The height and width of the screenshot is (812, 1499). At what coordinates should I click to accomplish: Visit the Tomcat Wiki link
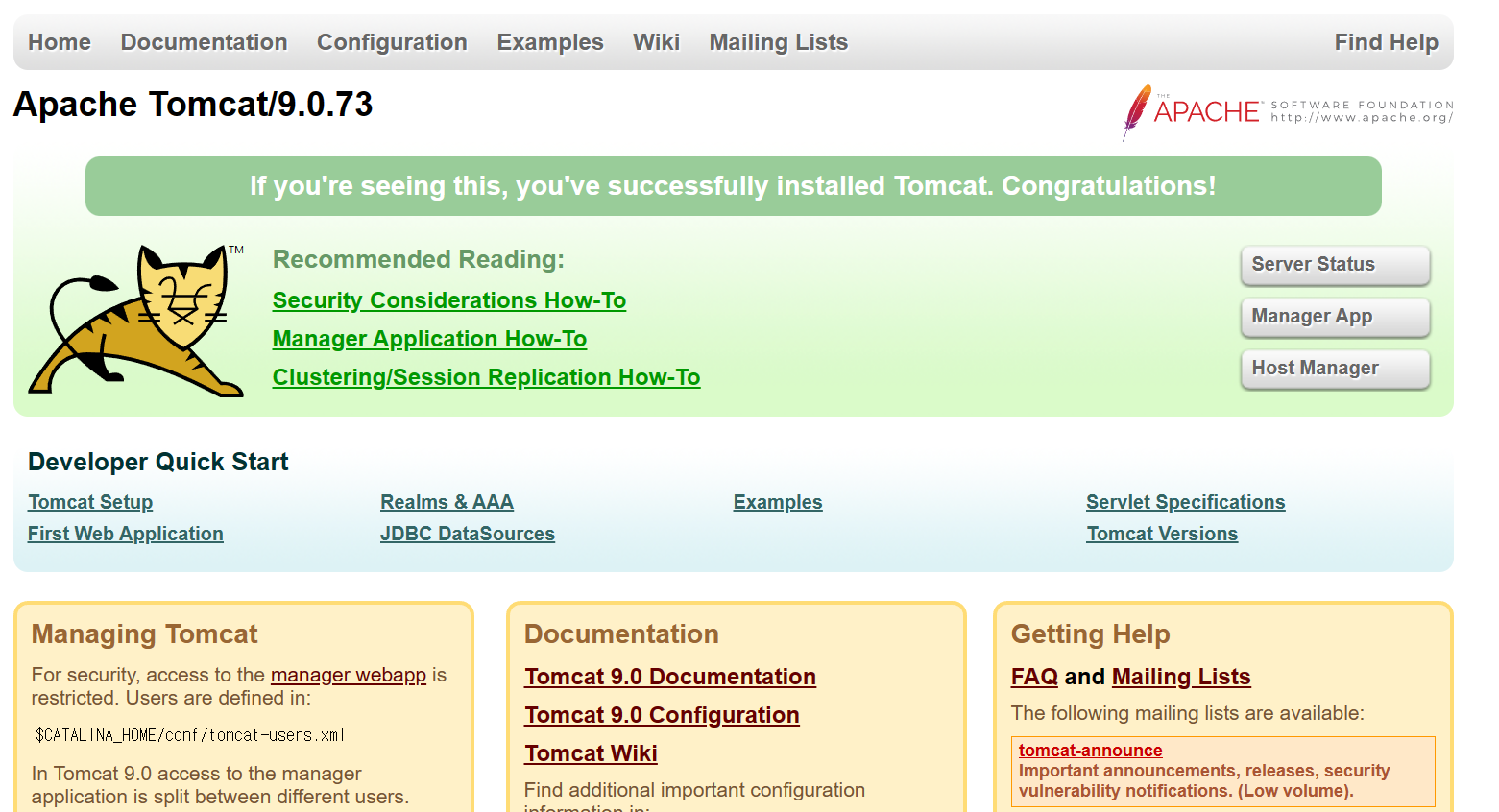591,753
